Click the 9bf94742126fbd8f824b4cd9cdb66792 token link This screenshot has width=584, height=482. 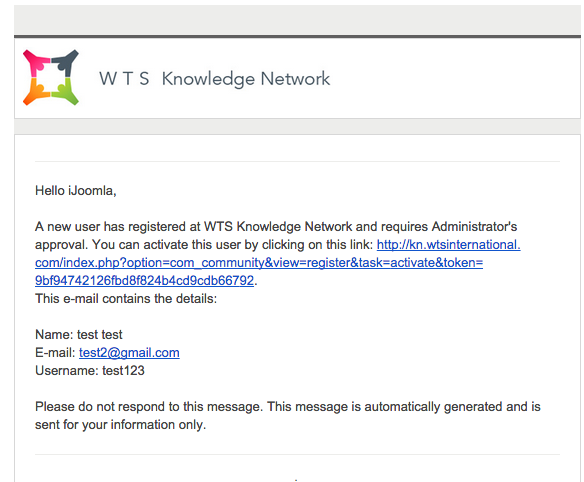pos(145,280)
